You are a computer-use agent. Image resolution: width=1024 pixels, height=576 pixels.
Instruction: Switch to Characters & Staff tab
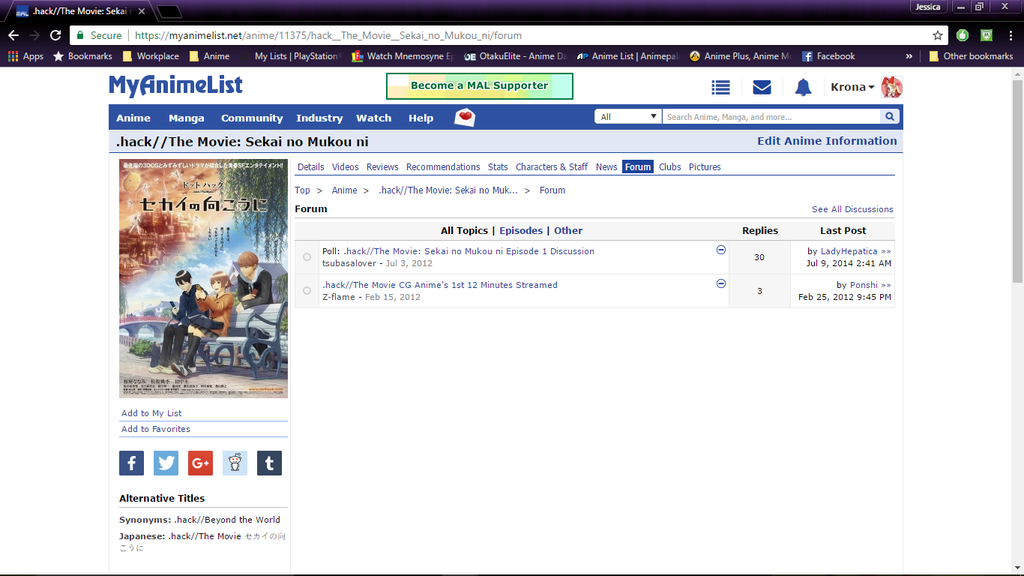coord(551,167)
